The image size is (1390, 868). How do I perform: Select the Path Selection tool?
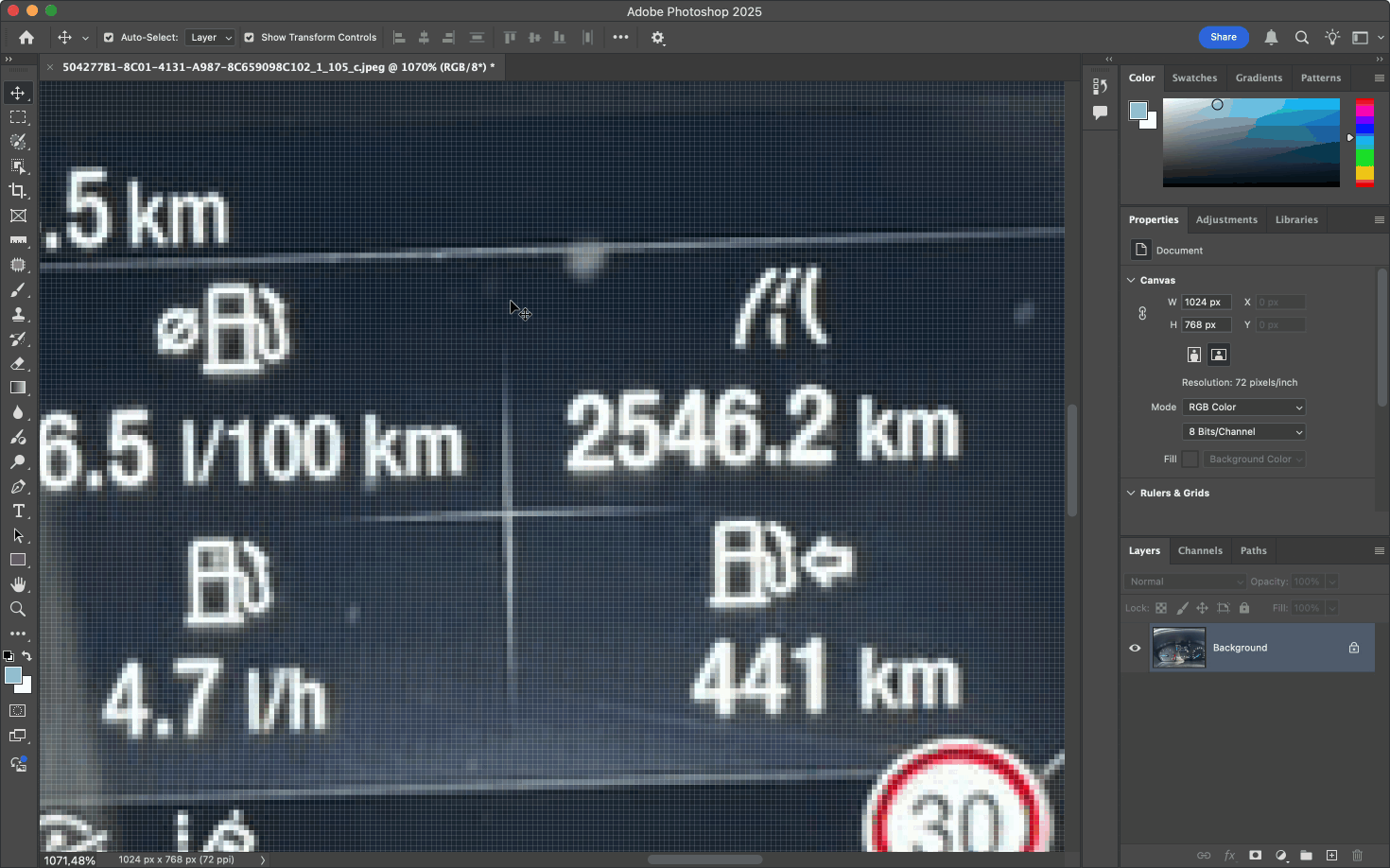18,535
